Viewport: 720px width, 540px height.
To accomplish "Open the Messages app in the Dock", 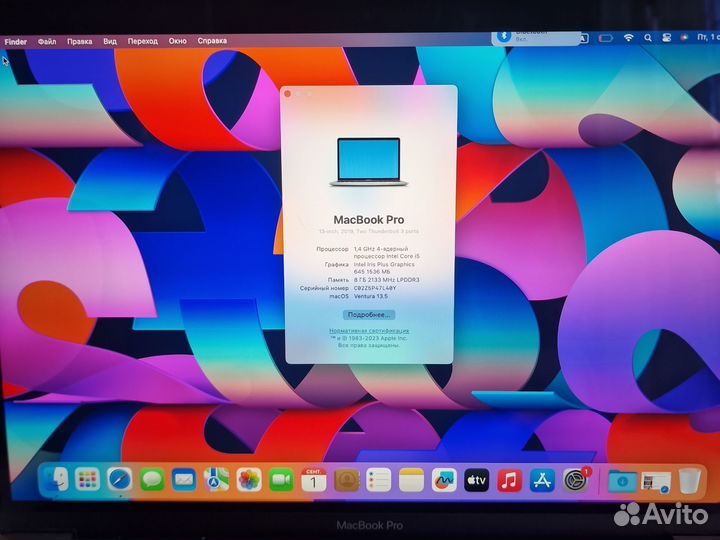I will (152, 480).
